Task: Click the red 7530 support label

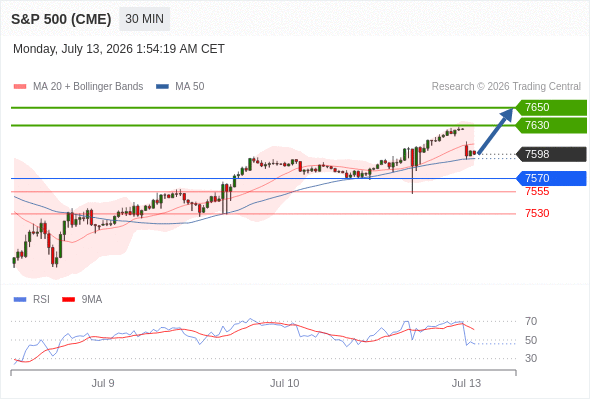Action: coord(537,213)
